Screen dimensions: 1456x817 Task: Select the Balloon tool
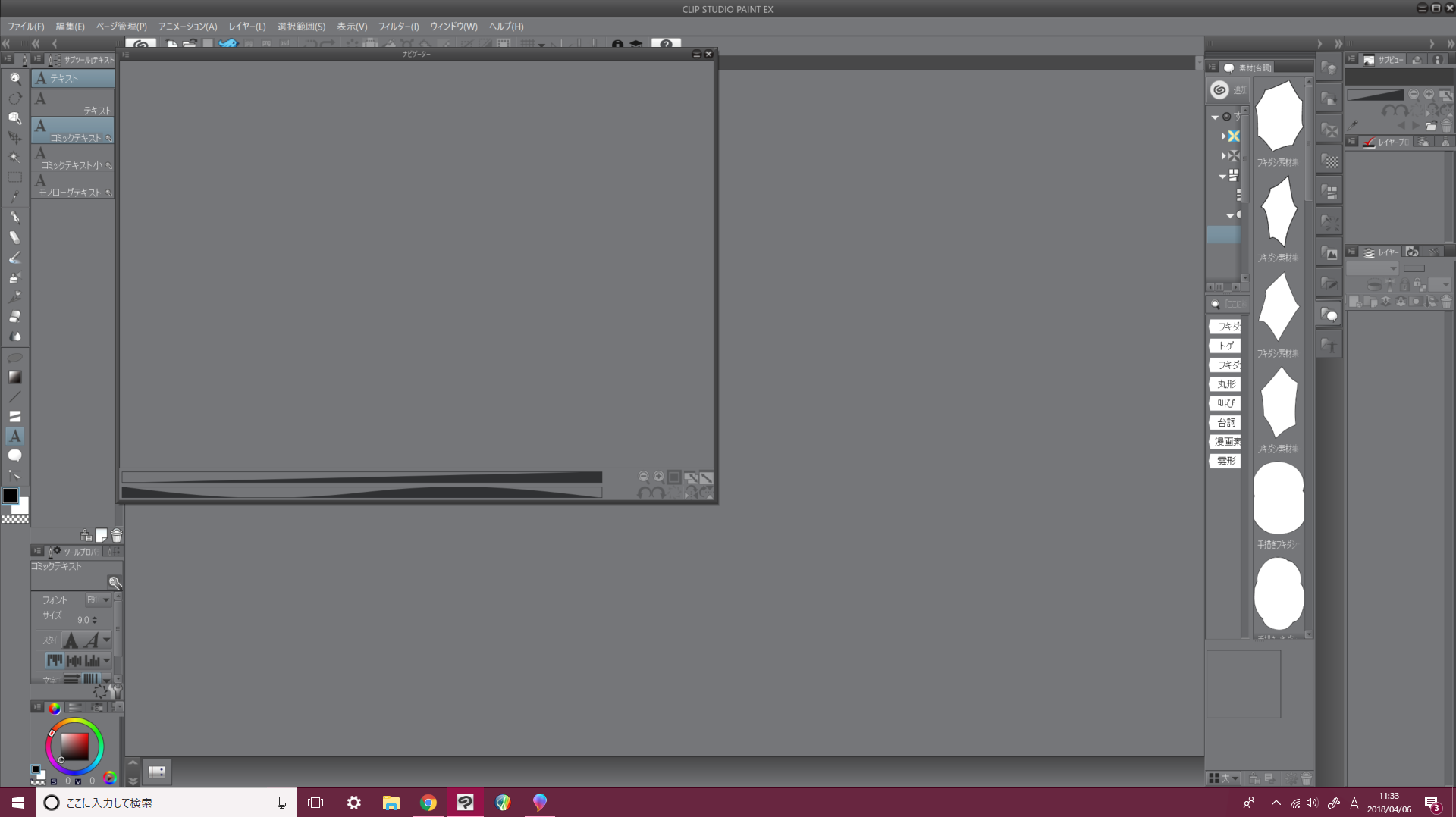coord(14,455)
